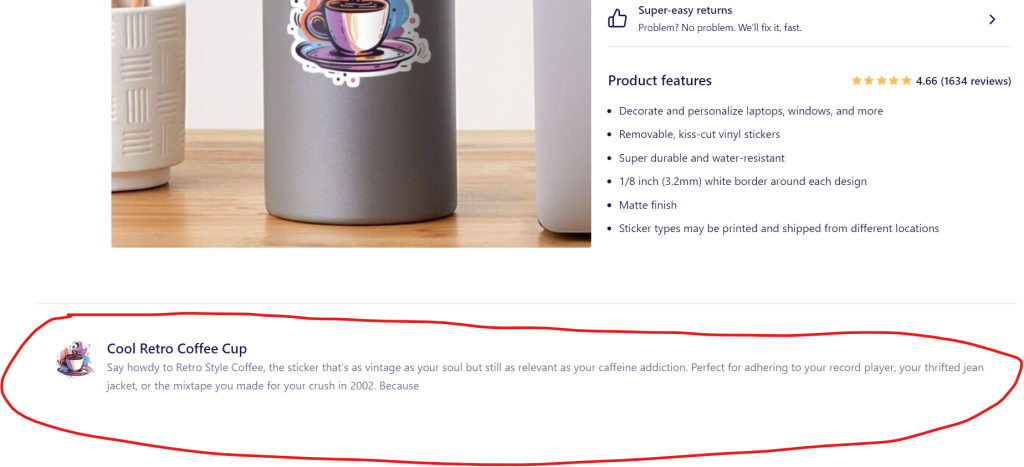Viewport: 1024px width, 467px height.
Task: Open the Super-easy returns heading
Action: coord(685,10)
